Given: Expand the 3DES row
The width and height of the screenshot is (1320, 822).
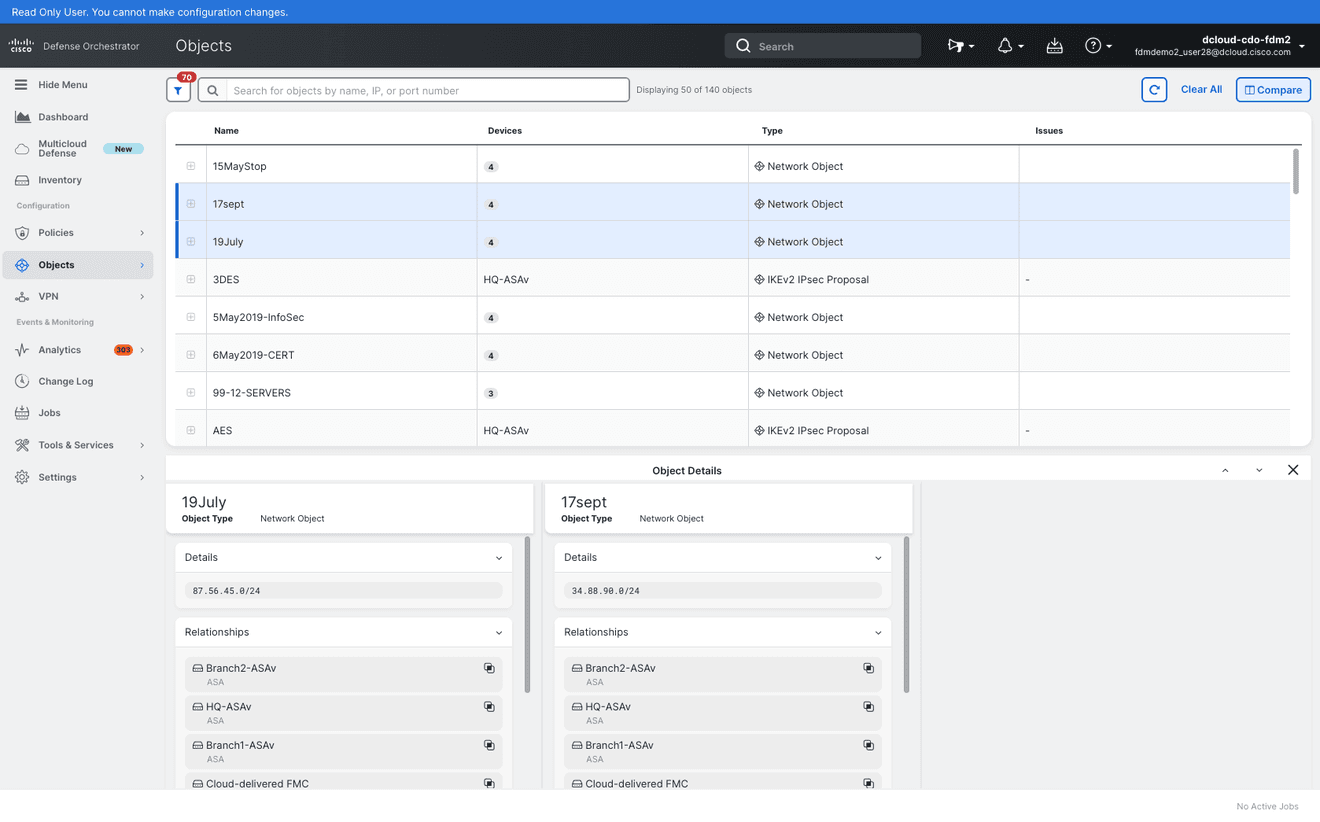Looking at the screenshot, I should pyautogui.click(x=191, y=279).
